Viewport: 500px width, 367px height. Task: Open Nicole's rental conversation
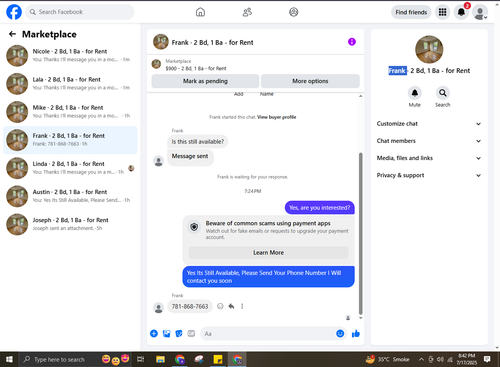pyautogui.click(x=70, y=55)
